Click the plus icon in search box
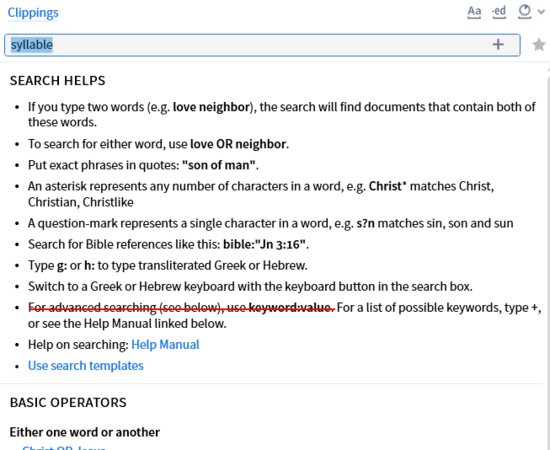The height and width of the screenshot is (450, 550). [x=498, y=45]
